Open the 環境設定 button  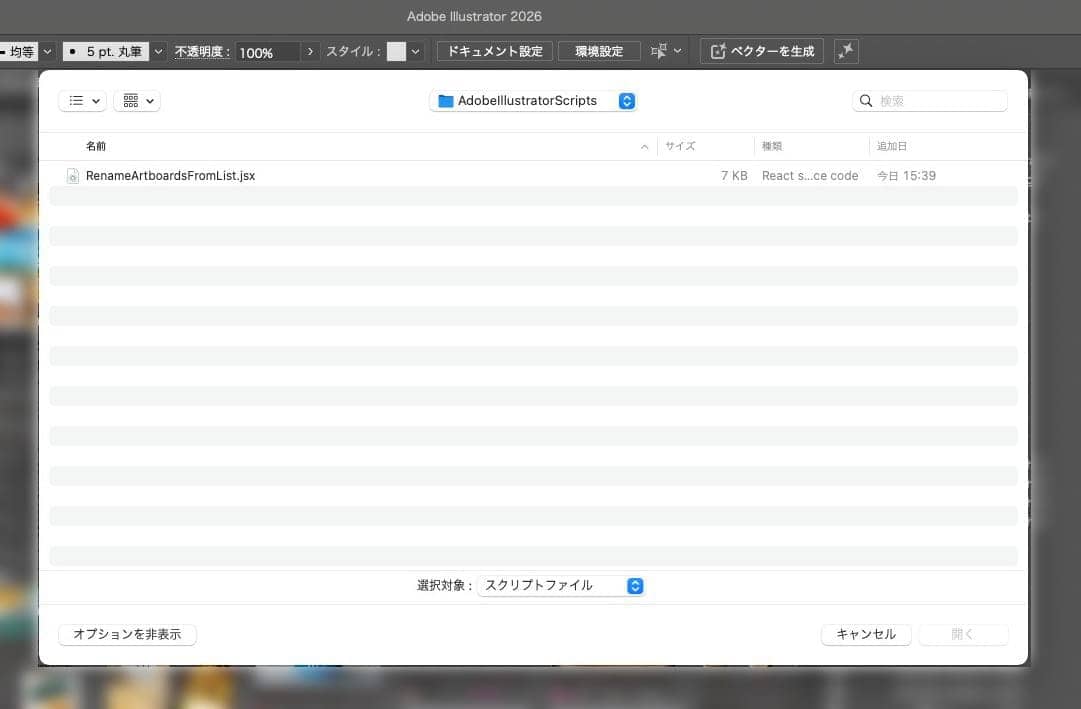tap(599, 51)
